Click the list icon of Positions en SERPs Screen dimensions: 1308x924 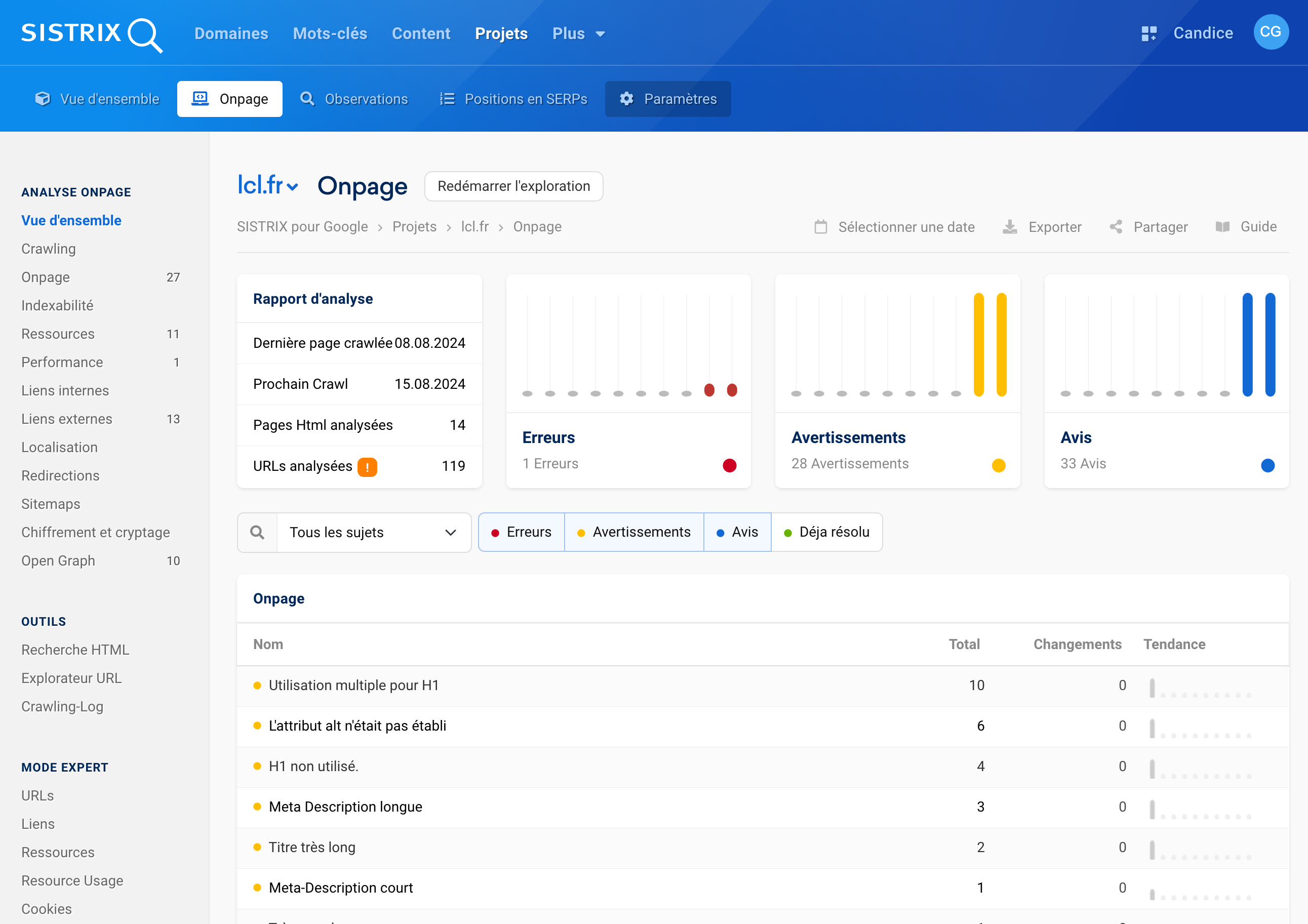pos(447,99)
